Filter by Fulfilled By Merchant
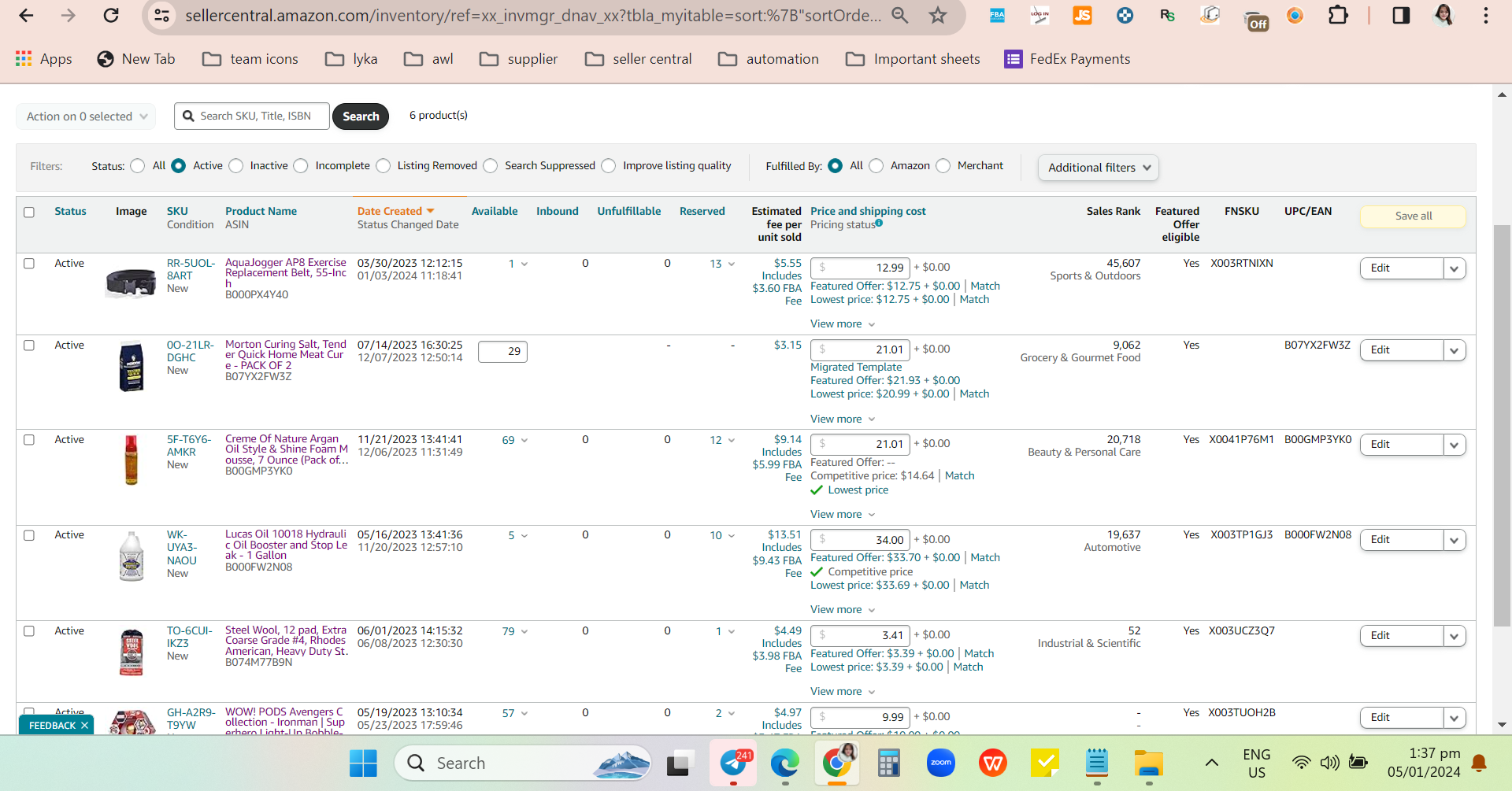Image resolution: width=1512 pixels, height=791 pixels. (x=943, y=166)
